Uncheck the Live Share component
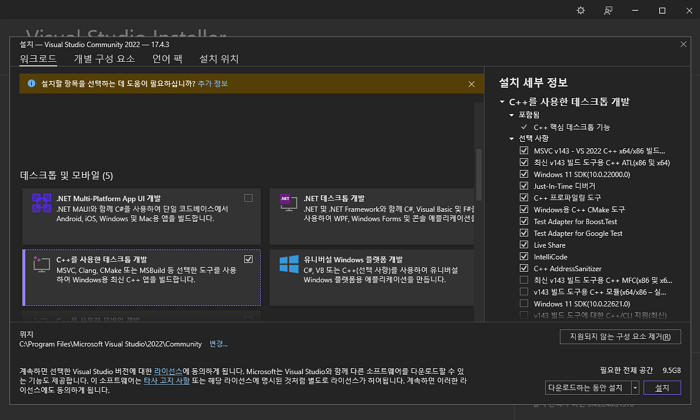Viewport: 700px width, 420px height. tap(524, 245)
